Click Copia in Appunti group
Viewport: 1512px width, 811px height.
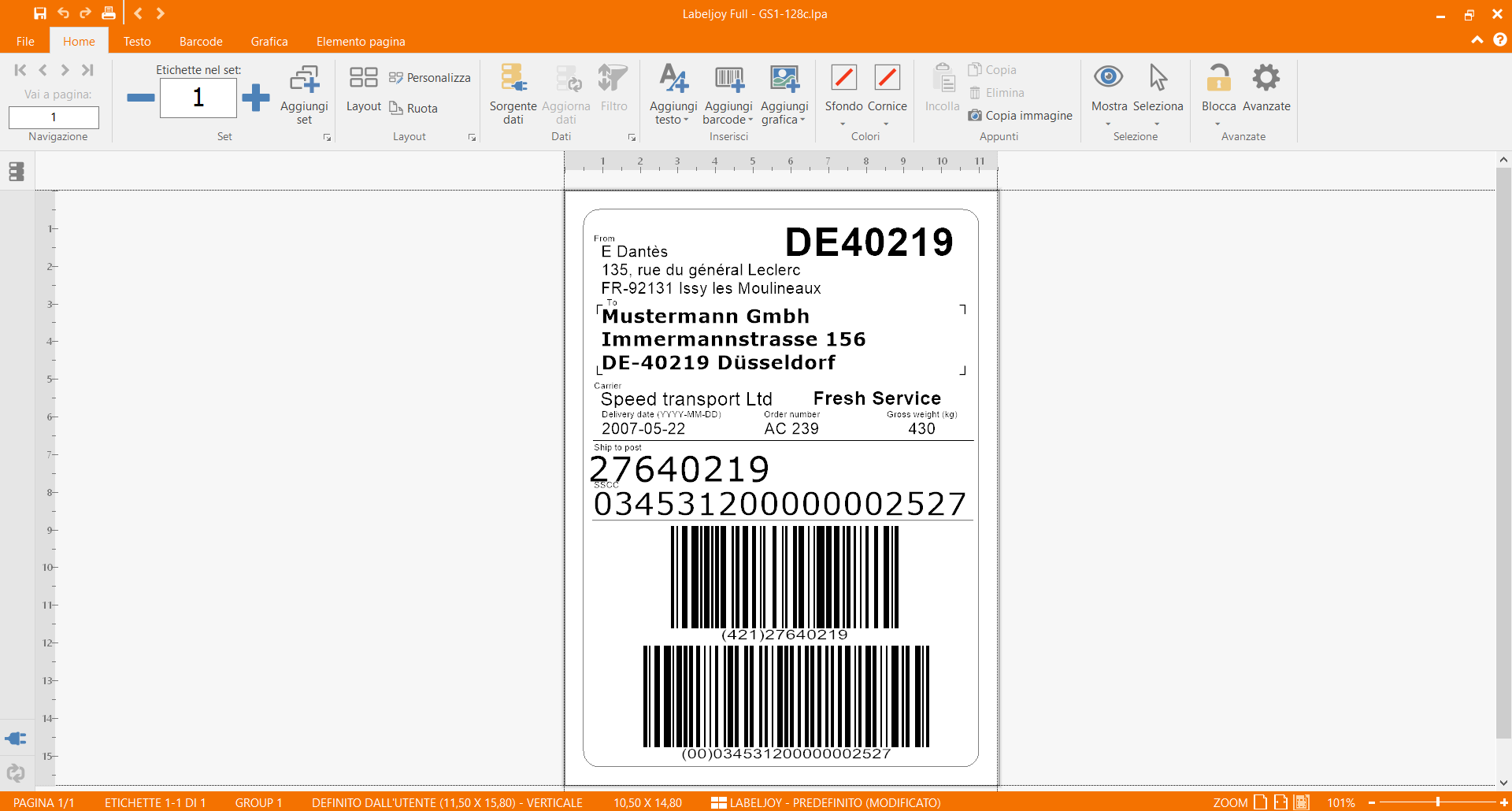[x=992, y=69]
